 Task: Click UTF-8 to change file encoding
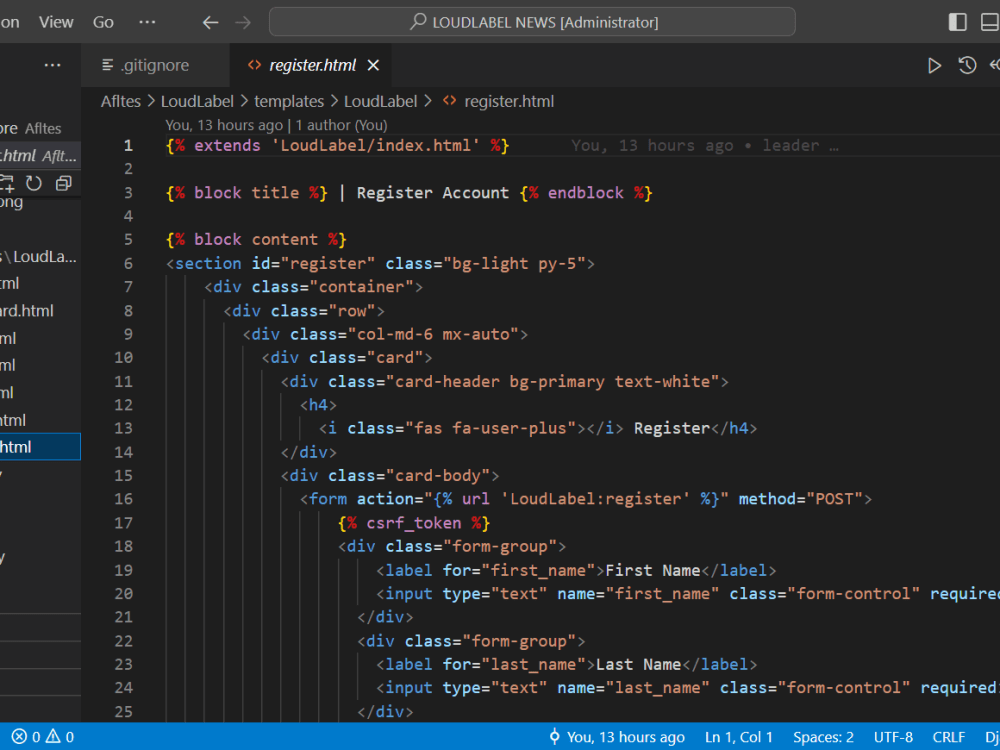892,737
